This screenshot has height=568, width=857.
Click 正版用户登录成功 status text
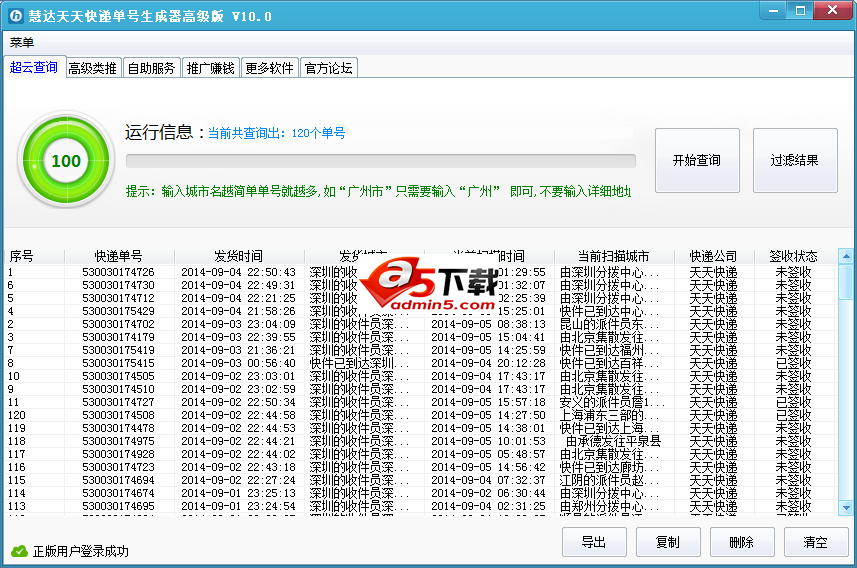(81, 551)
